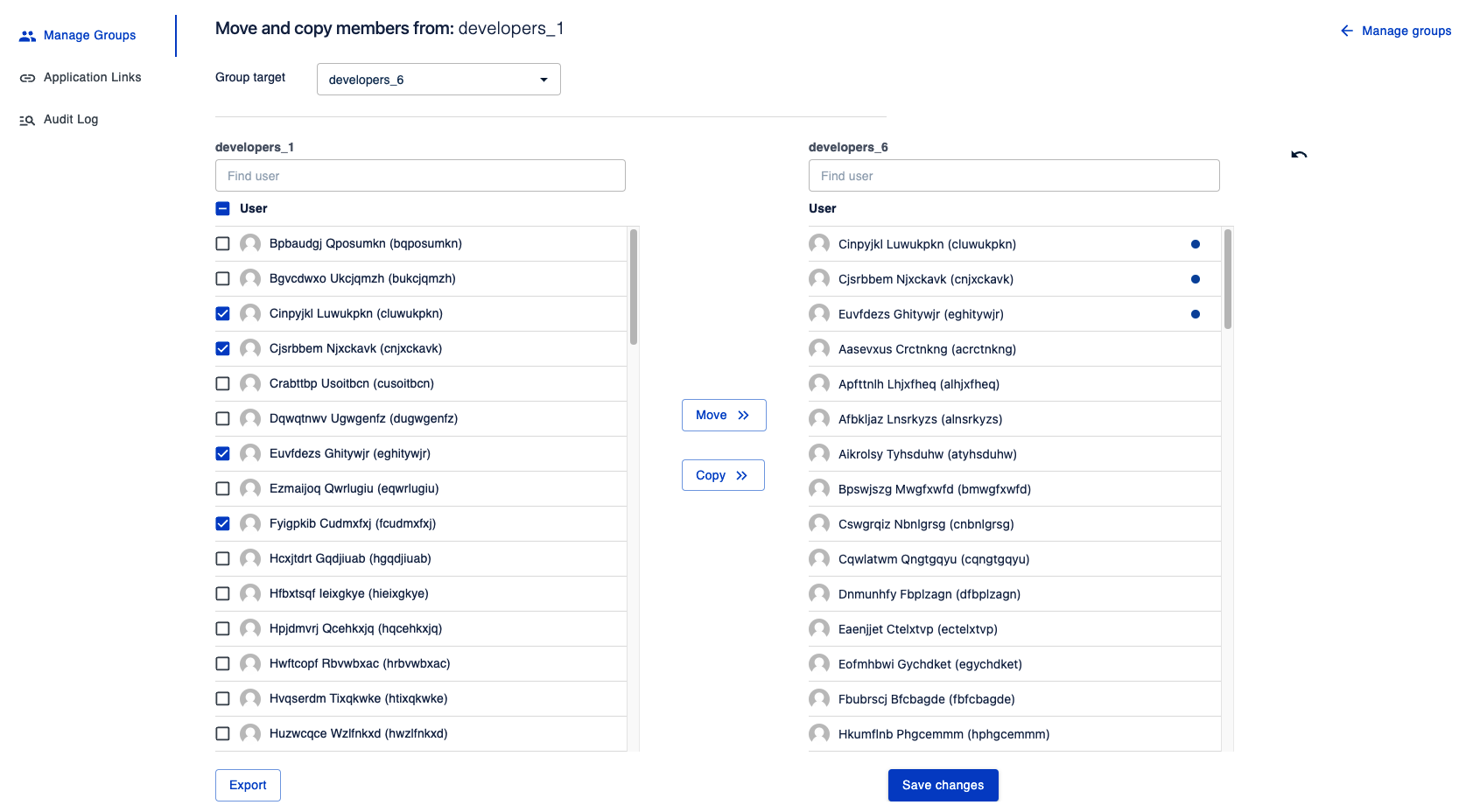Click the Application Links chain icon
The image size is (1480, 812).
click(x=27, y=78)
